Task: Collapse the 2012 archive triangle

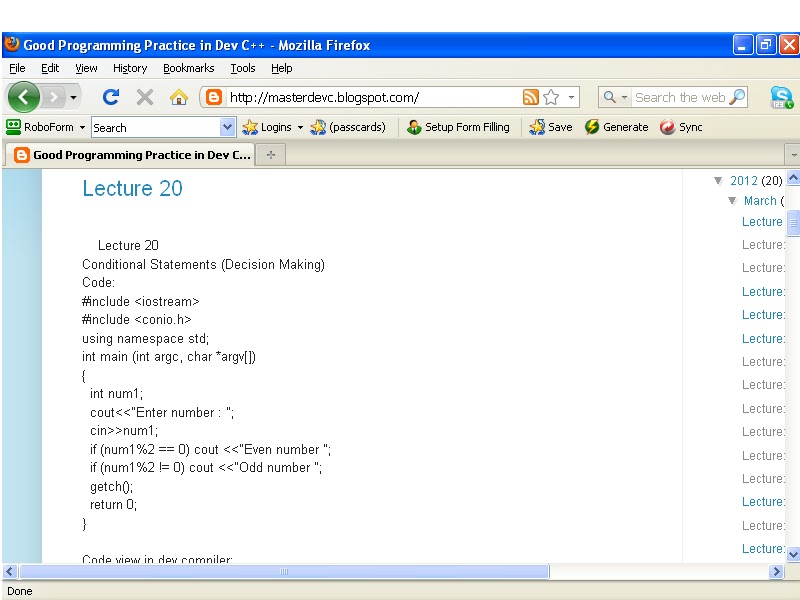Action: pyautogui.click(x=718, y=181)
